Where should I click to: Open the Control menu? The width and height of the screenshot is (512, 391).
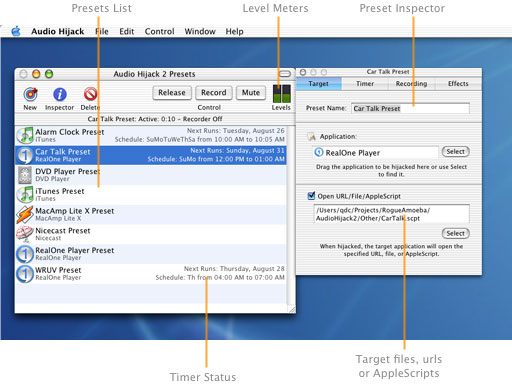tap(159, 31)
